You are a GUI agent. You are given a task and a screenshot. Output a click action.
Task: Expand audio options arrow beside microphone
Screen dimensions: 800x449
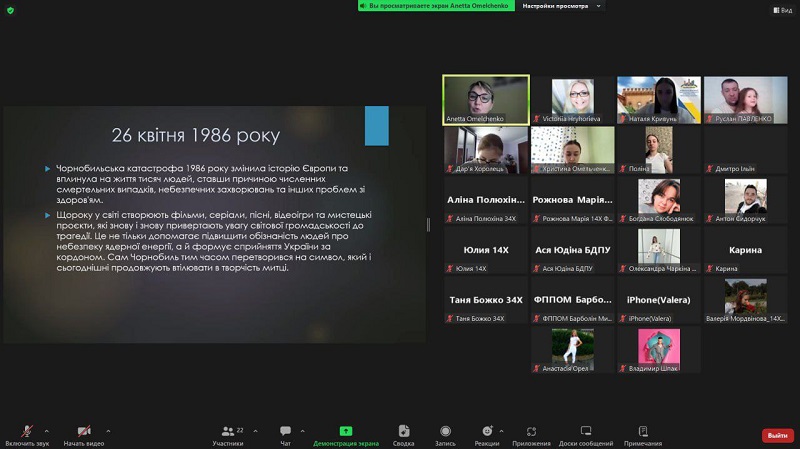point(47,430)
